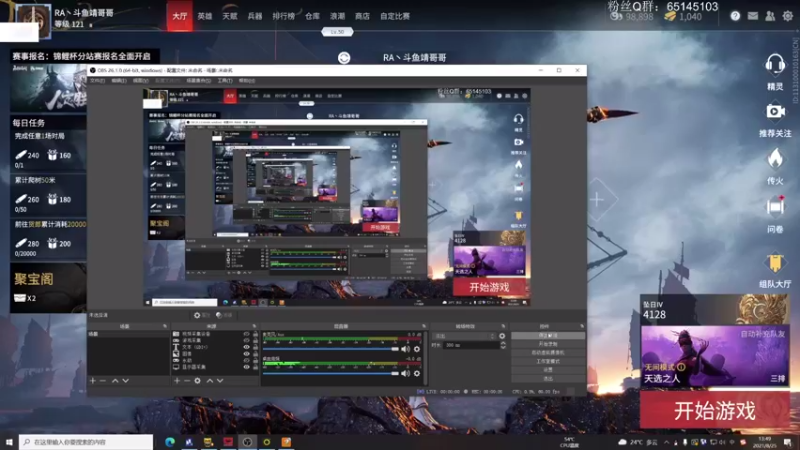The image size is (800, 450).
Task: Lock the 游戏采集 source
Action: coord(255,340)
